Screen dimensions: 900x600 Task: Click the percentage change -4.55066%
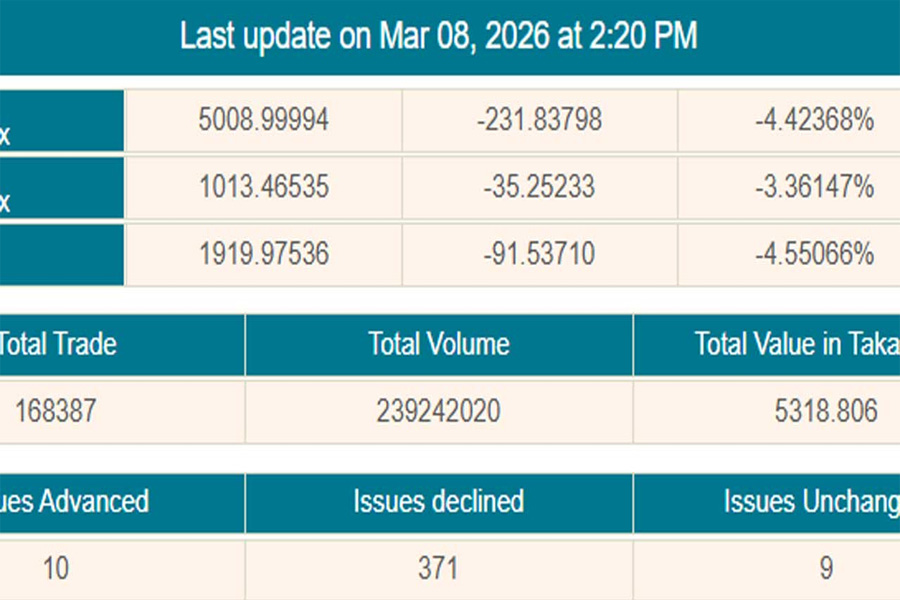[x=814, y=254]
